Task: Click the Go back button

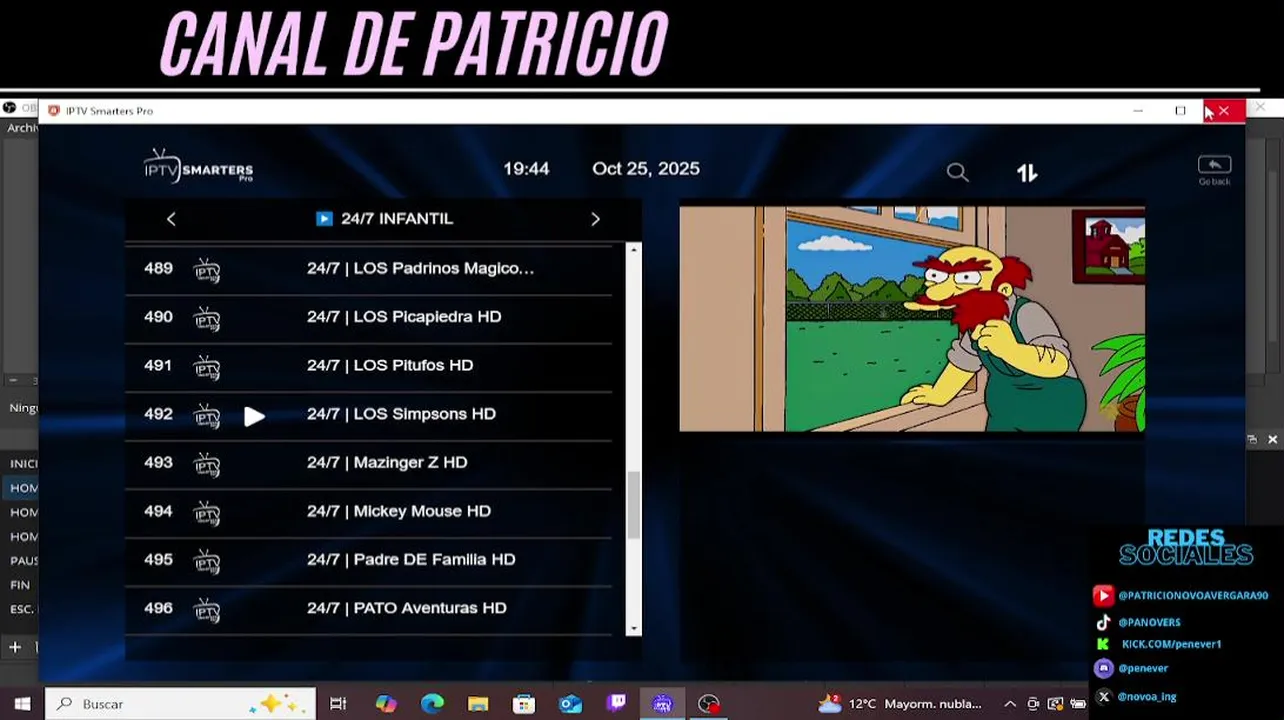Action: point(1214,170)
